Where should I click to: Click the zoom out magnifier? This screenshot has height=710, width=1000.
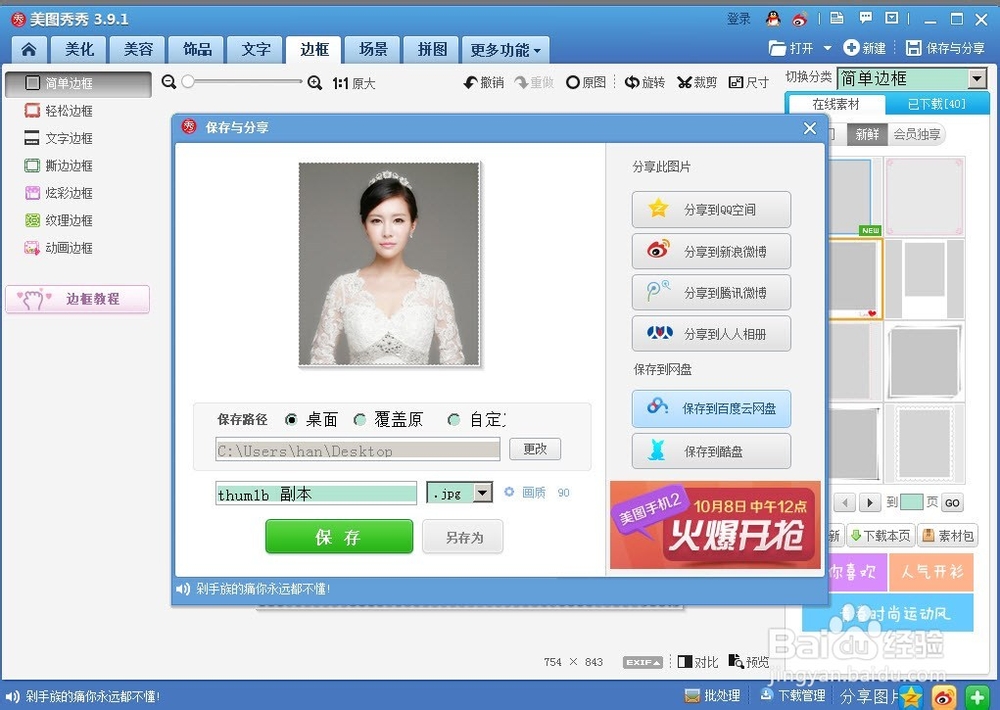click(168, 82)
